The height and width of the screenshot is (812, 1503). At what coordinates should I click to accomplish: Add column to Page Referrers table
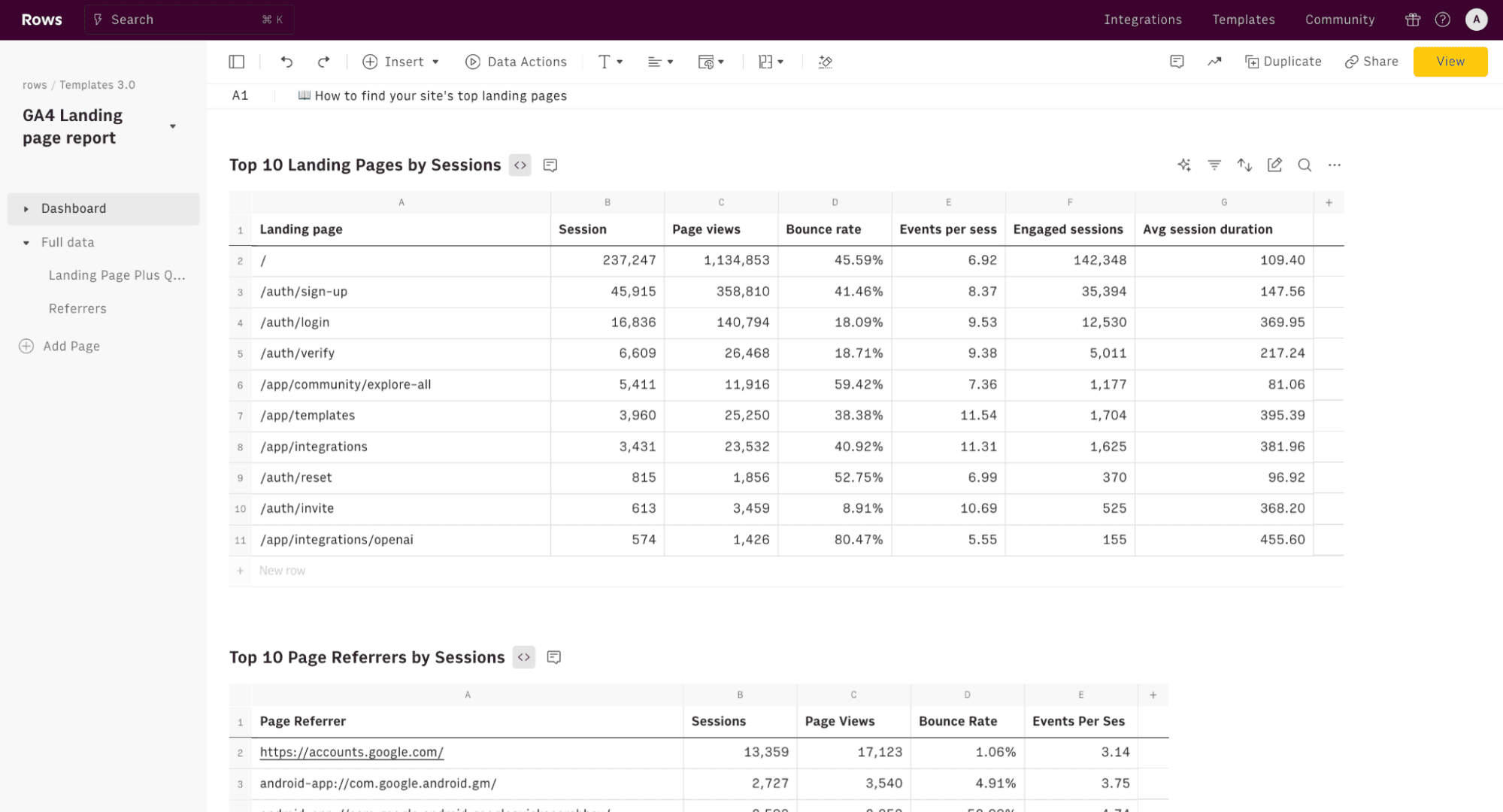pyautogui.click(x=1153, y=695)
